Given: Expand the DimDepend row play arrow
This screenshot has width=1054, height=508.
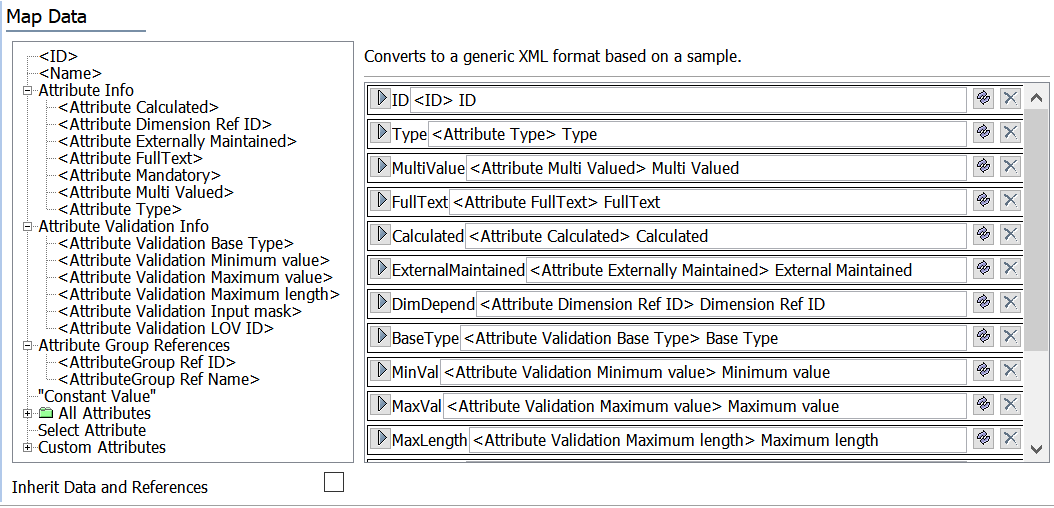Looking at the screenshot, I should pyautogui.click(x=381, y=303).
